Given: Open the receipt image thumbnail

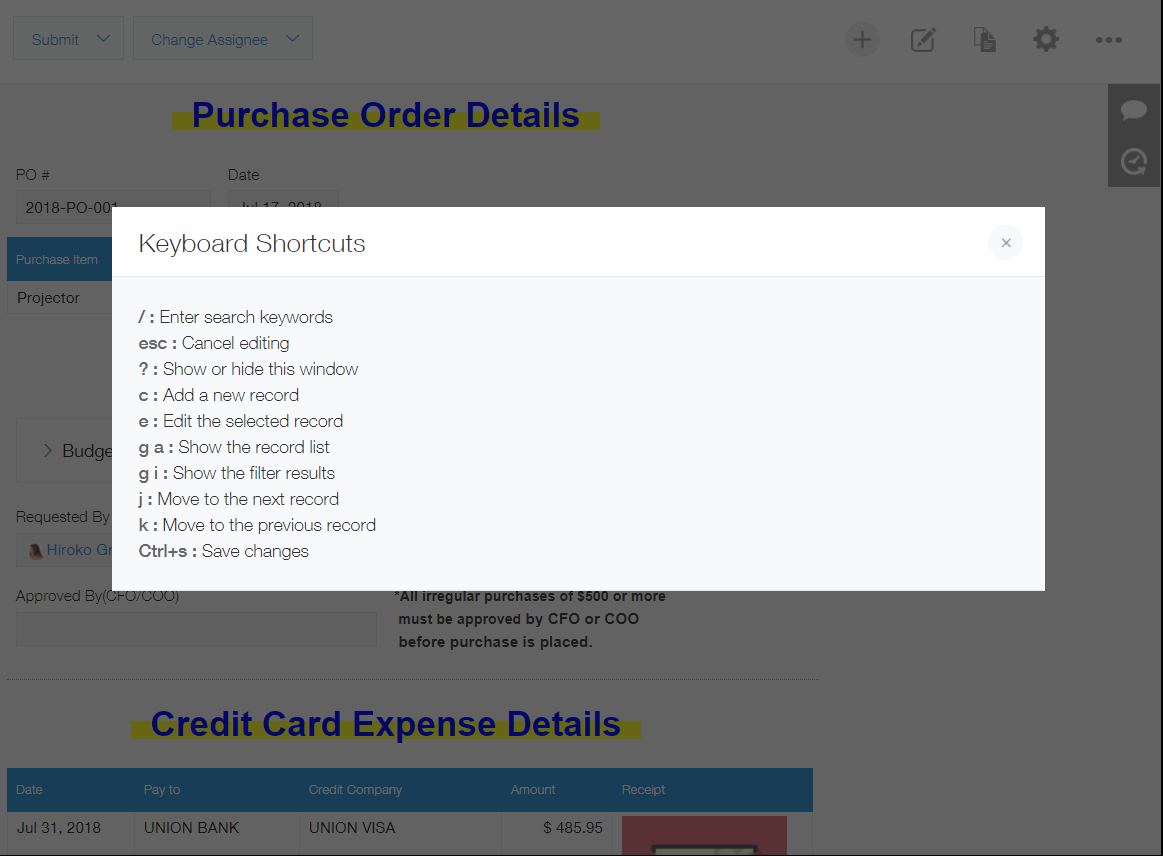Looking at the screenshot, I should [704, 836].
